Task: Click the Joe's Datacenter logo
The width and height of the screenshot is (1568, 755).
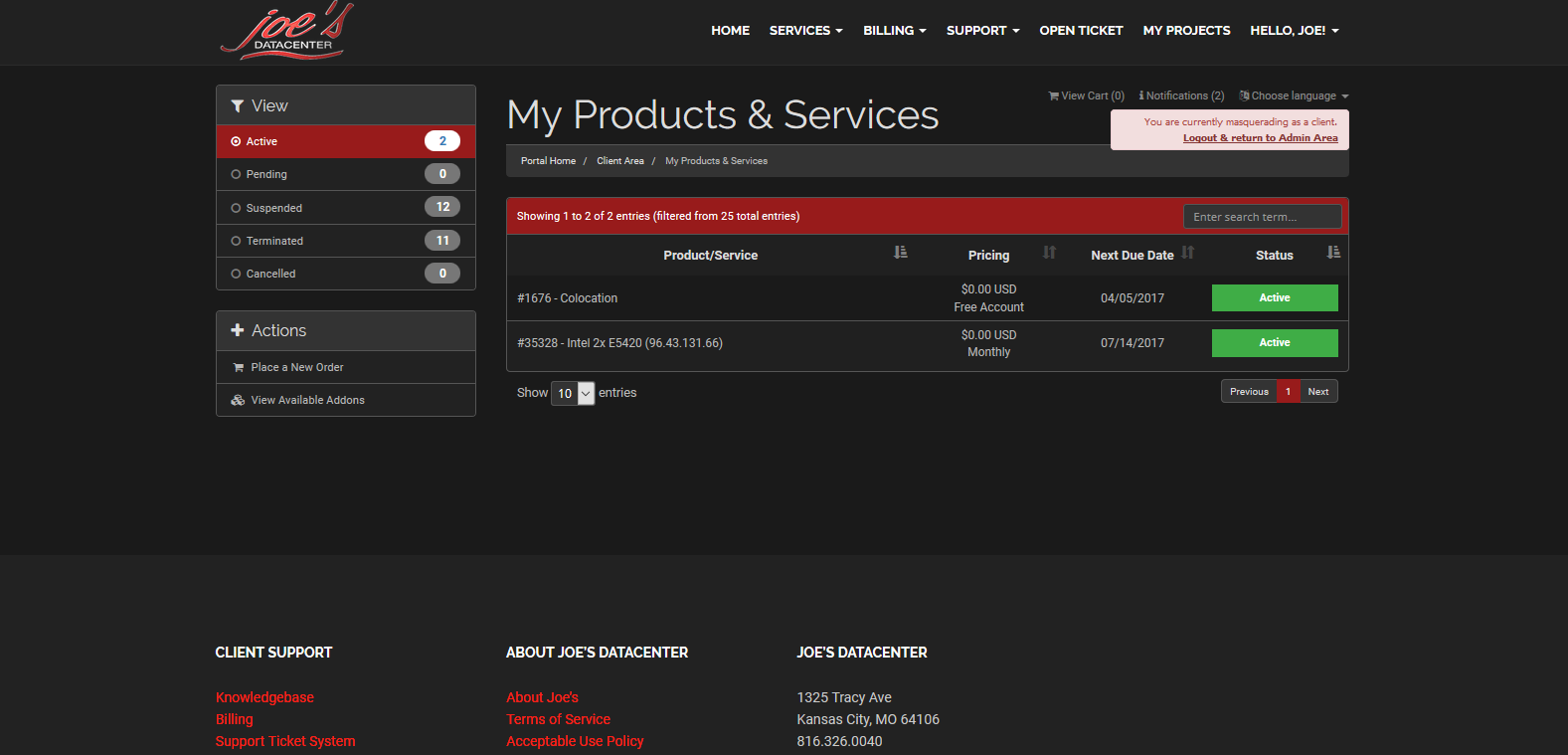Action: pyautogui.click(x=286, y=30)
